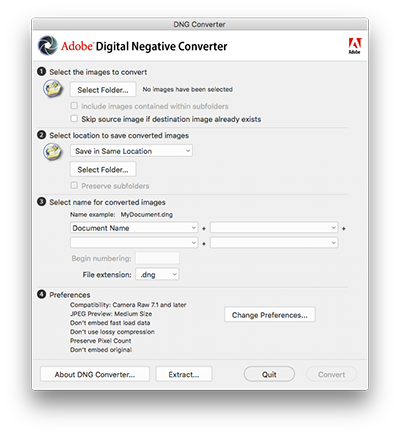Viewport: 400px width, 435px height.
Task: Click the Extract button
Action: point(184,374)
